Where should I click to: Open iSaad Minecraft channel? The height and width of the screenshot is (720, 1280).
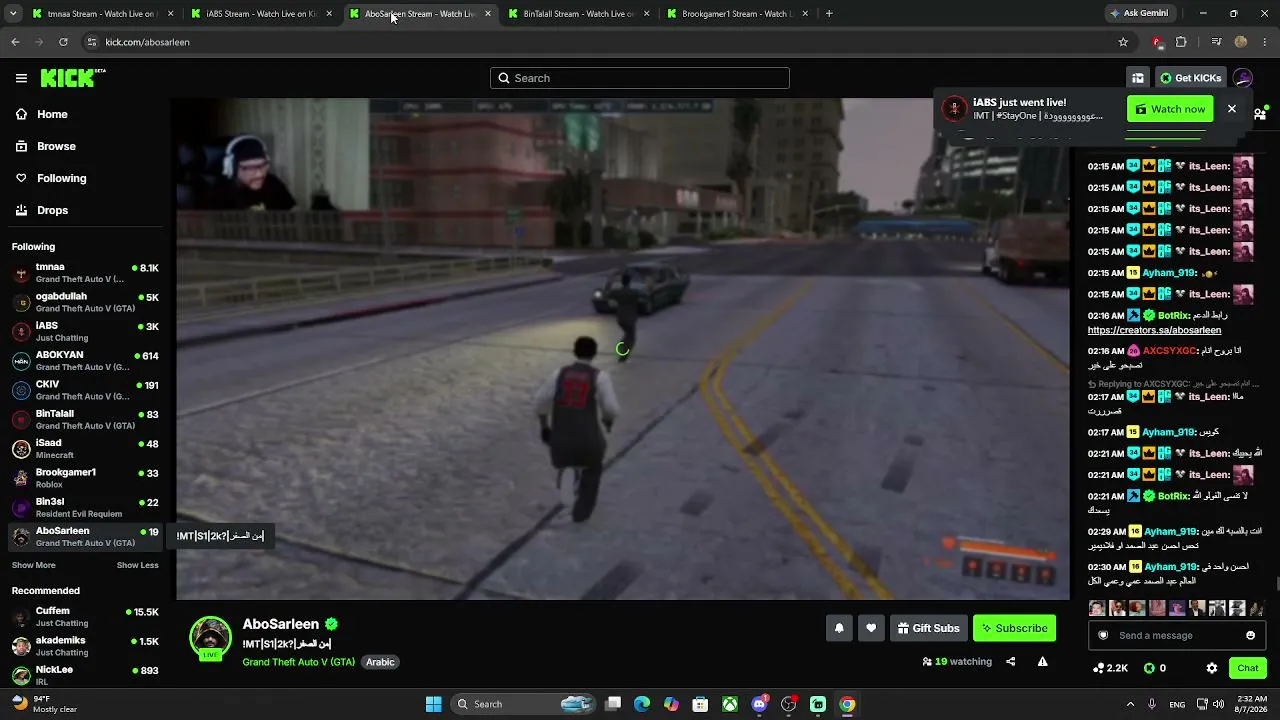[85, 449]
